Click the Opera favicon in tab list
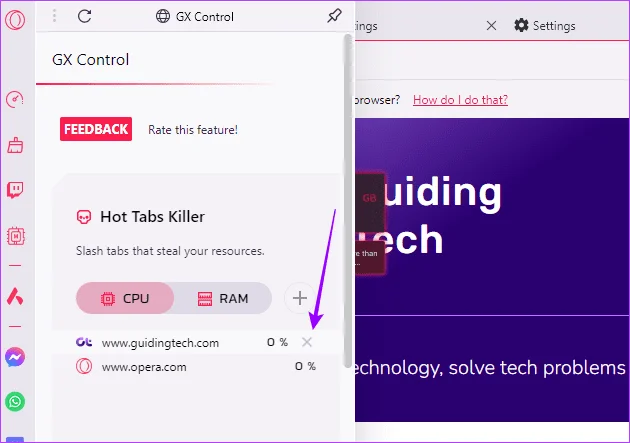The width and height of the screenshot is (630, 443). coord(84,366)
